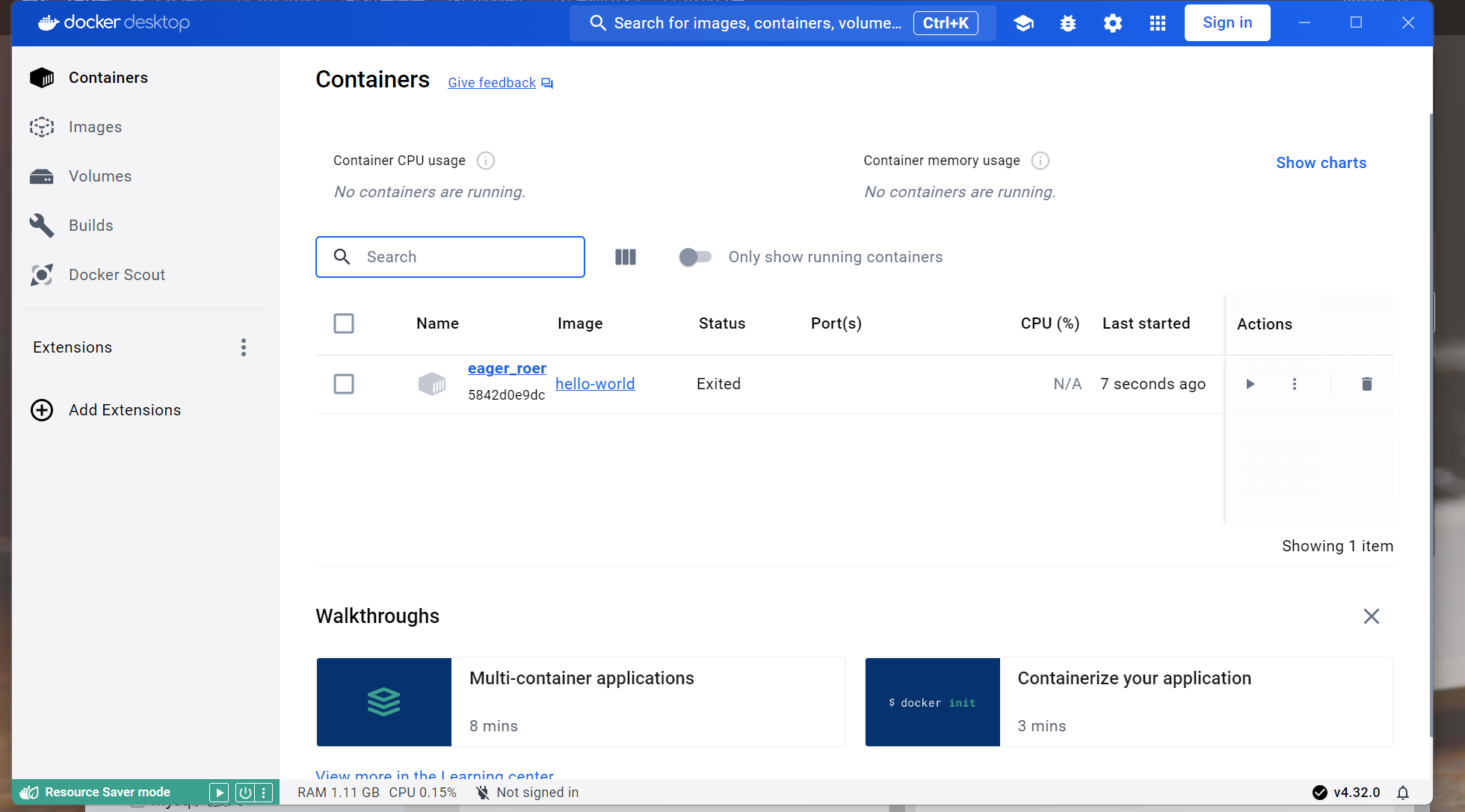The image size is (1465, 812).
Task: Check the eager_roer row checkbox
Action: (344, 384)
